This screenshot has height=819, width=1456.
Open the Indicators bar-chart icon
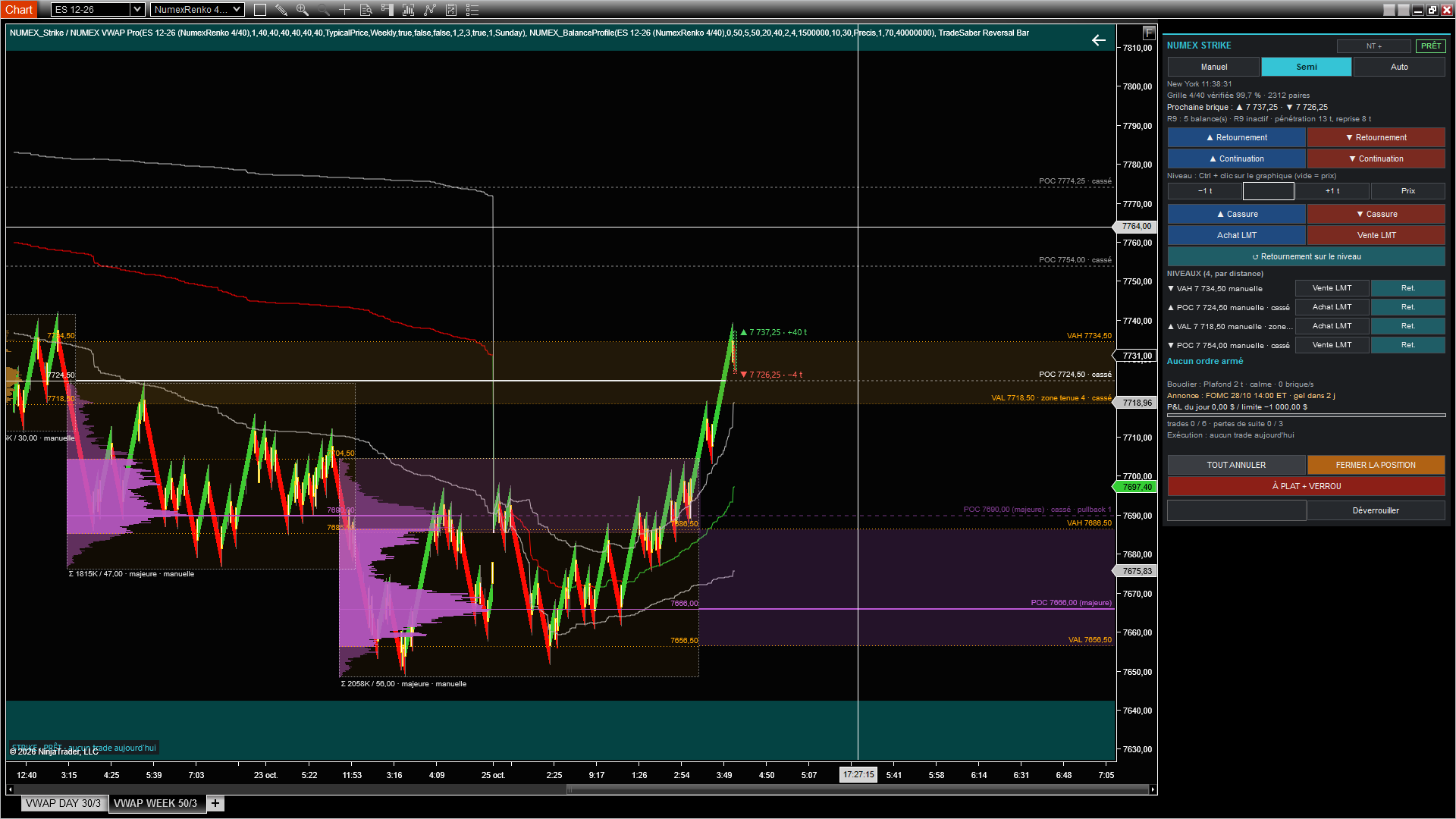(408, 10)
